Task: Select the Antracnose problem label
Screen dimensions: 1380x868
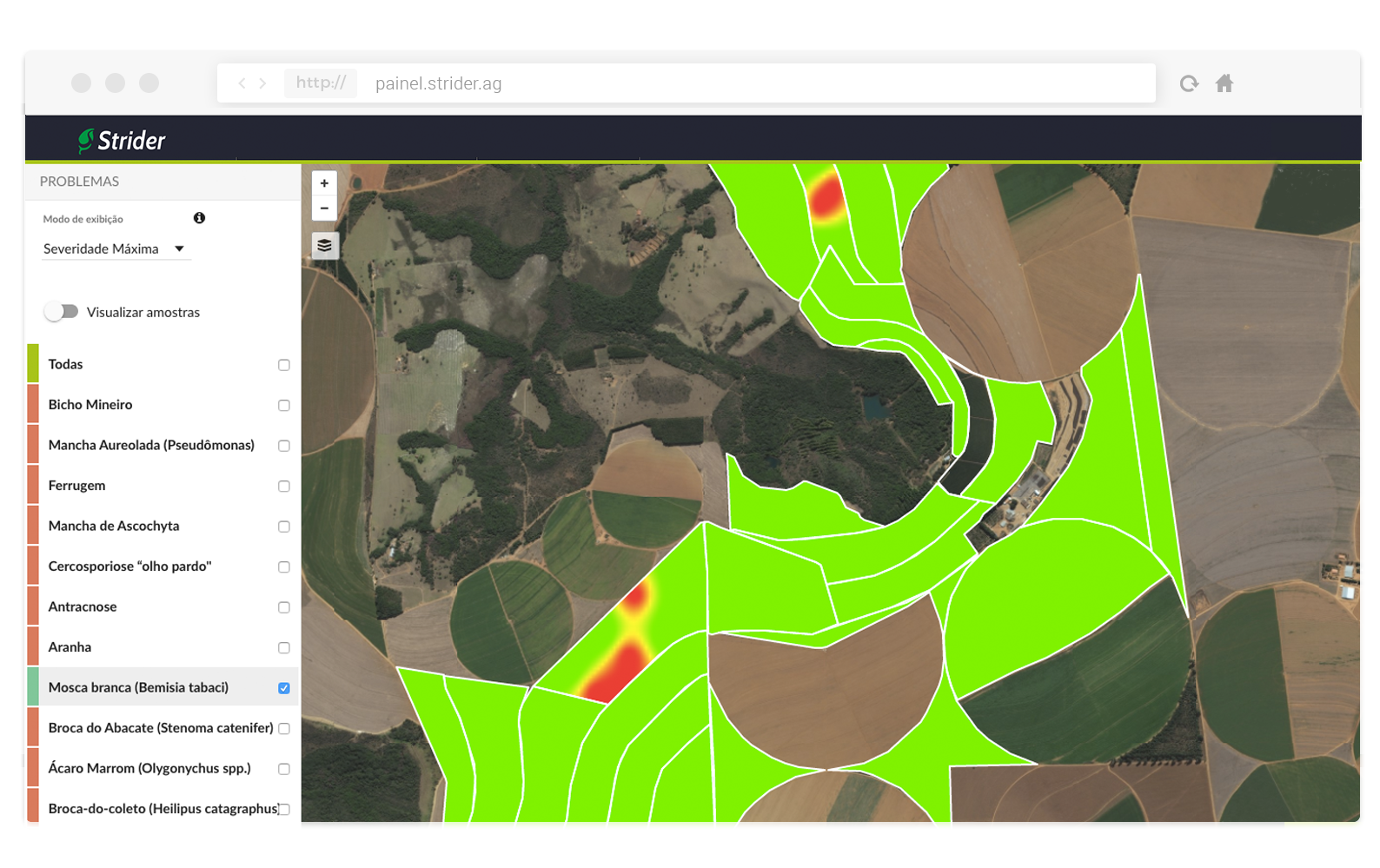Action: [83, 606]
